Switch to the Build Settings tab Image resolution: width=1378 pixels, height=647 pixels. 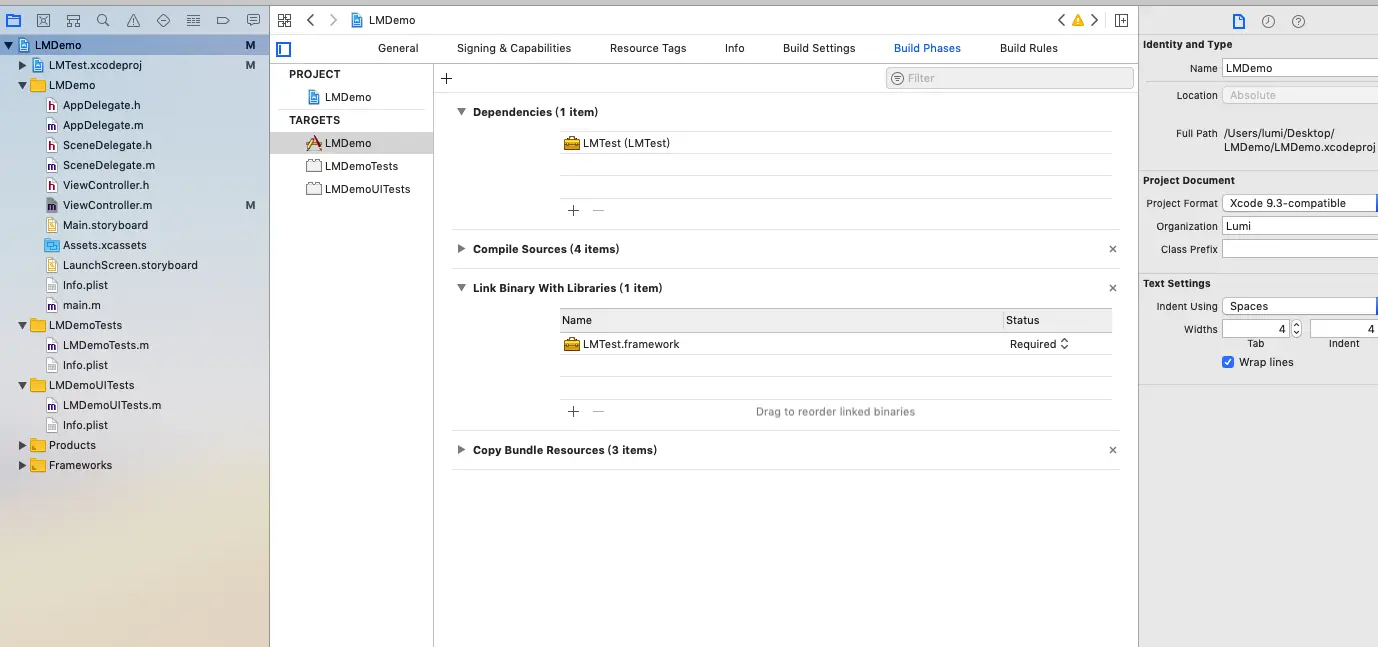click(819, 48)
